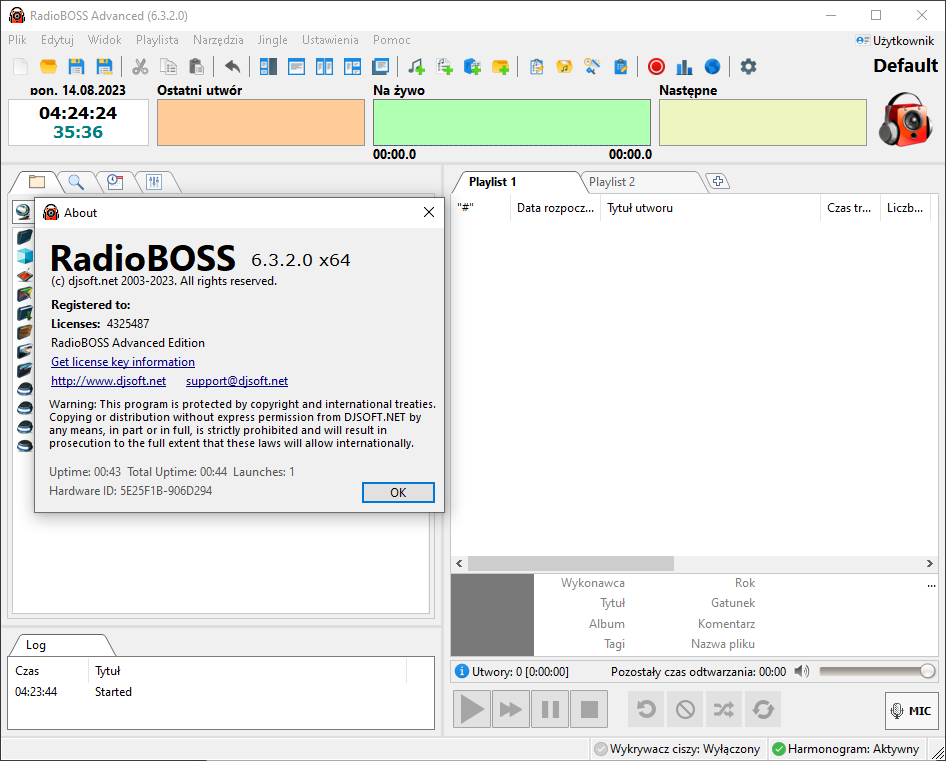Open the statistics bar chart icon

684,66
